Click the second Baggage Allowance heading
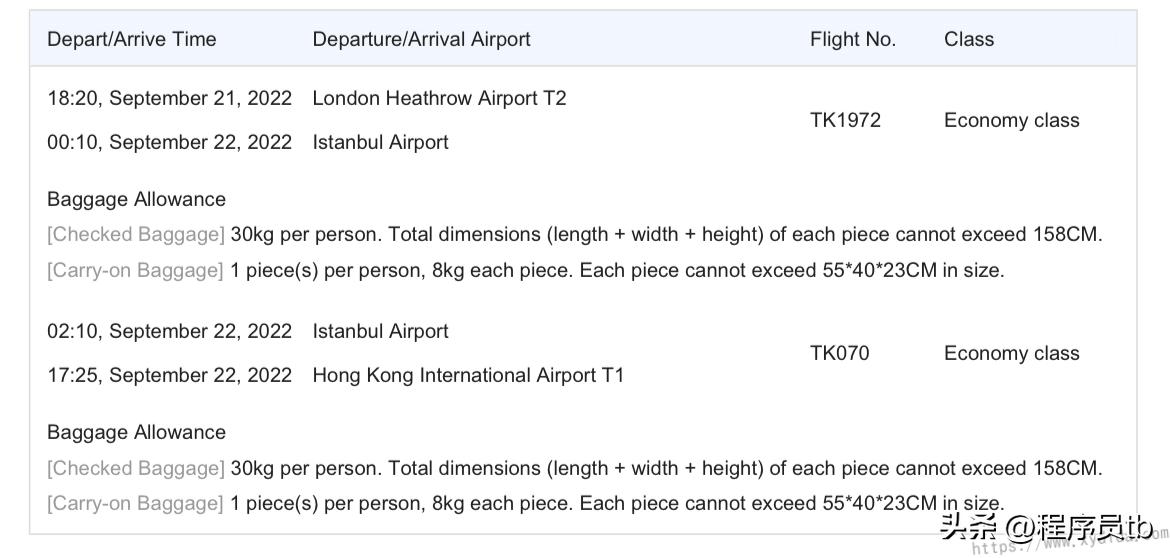Screen dimensions: 1170x558 [x=136, y=432]
